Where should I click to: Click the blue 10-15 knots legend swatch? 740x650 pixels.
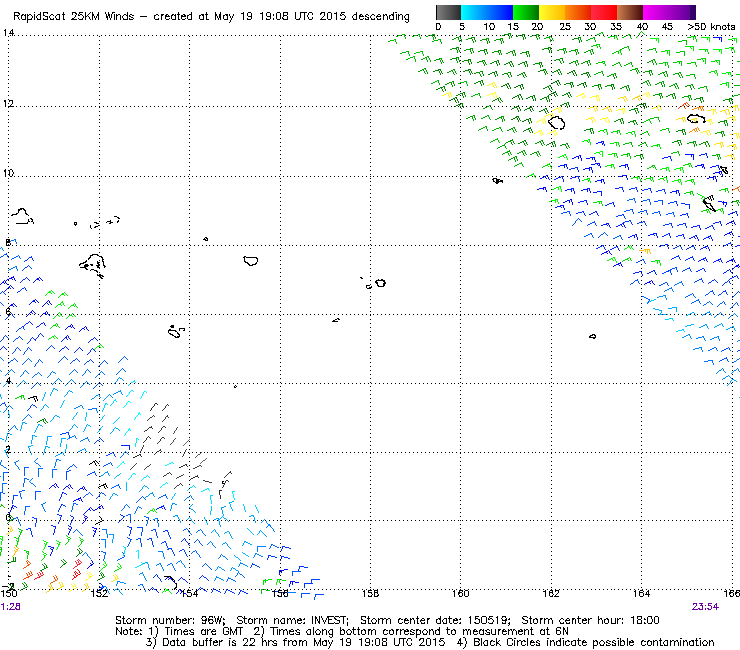(500, 12)
